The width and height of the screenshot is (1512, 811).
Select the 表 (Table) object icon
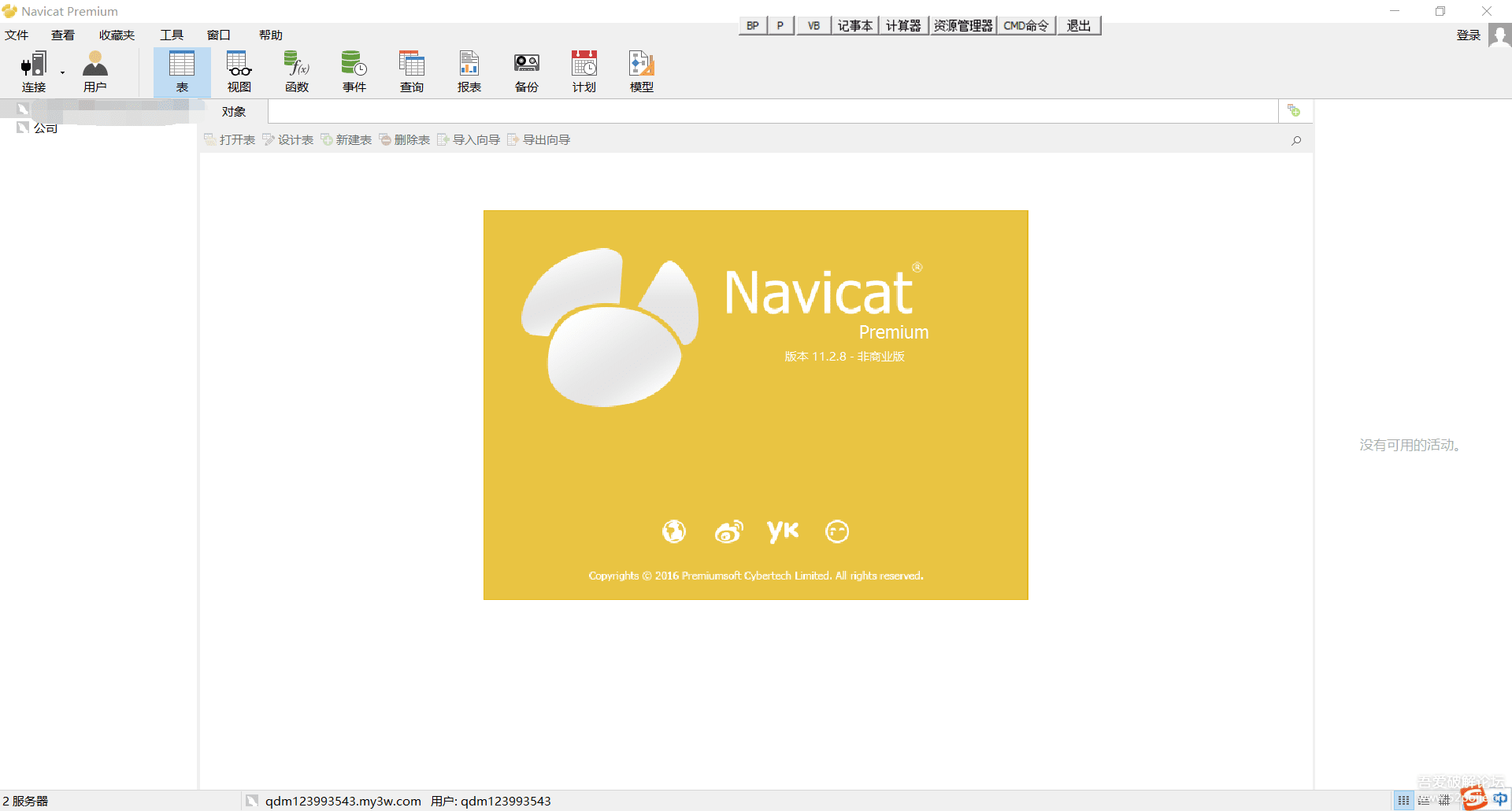point(182,72)
